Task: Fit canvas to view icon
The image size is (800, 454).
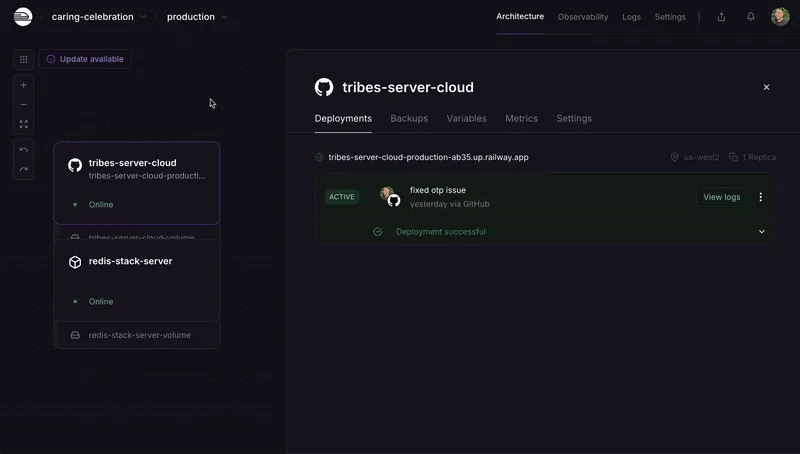Action: pyautogui.click(x=23, y=124)
